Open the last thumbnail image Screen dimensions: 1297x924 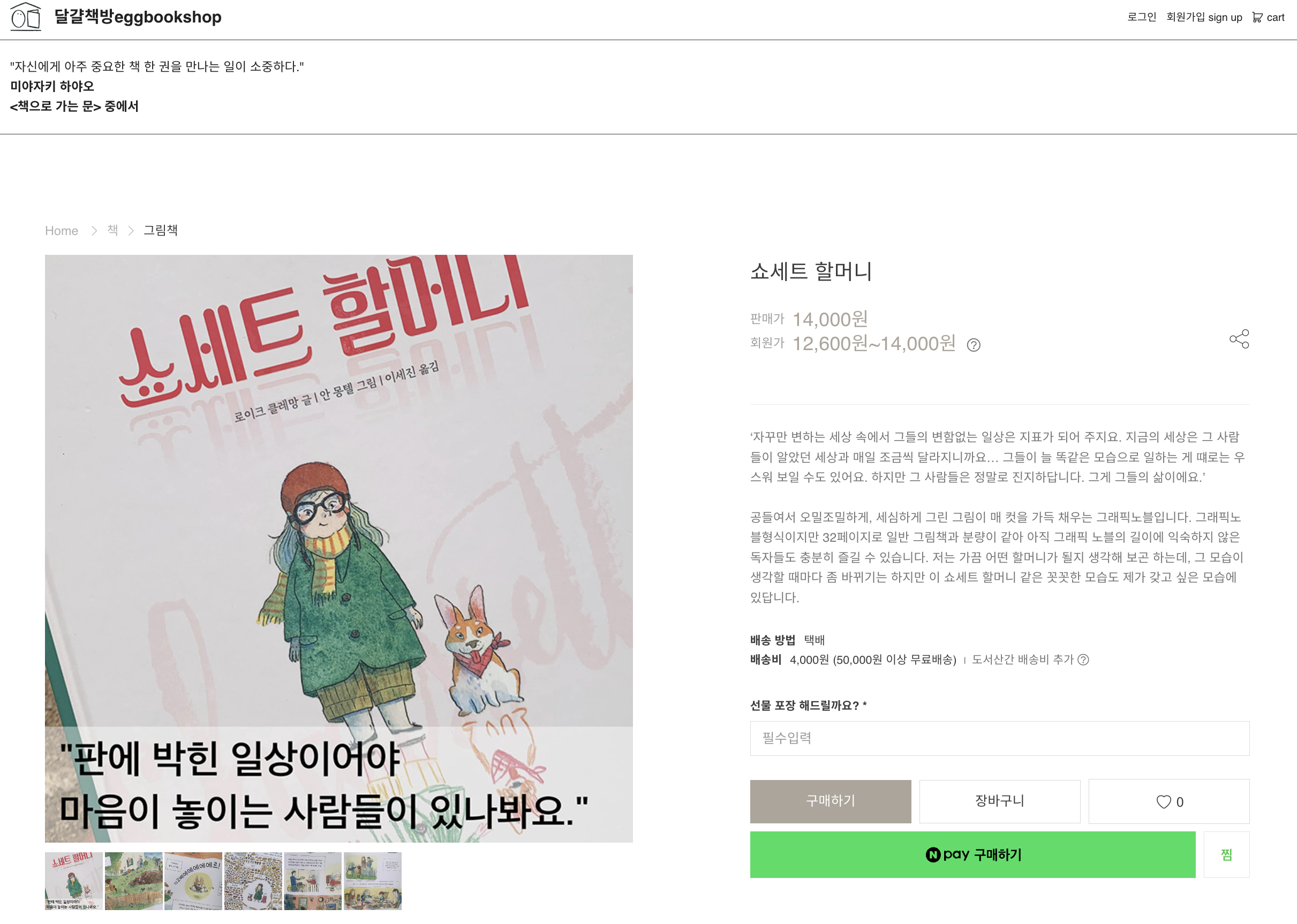[373, 881]
